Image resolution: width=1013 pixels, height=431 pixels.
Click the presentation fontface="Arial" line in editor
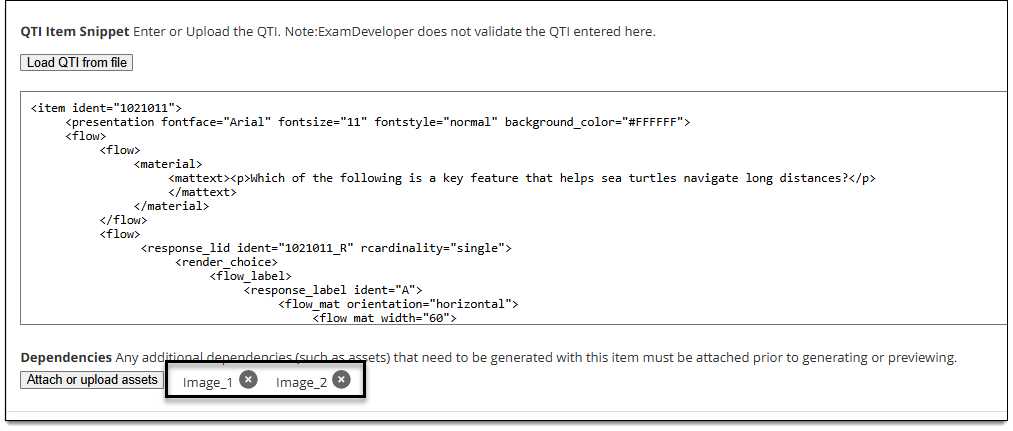(378, 122)
